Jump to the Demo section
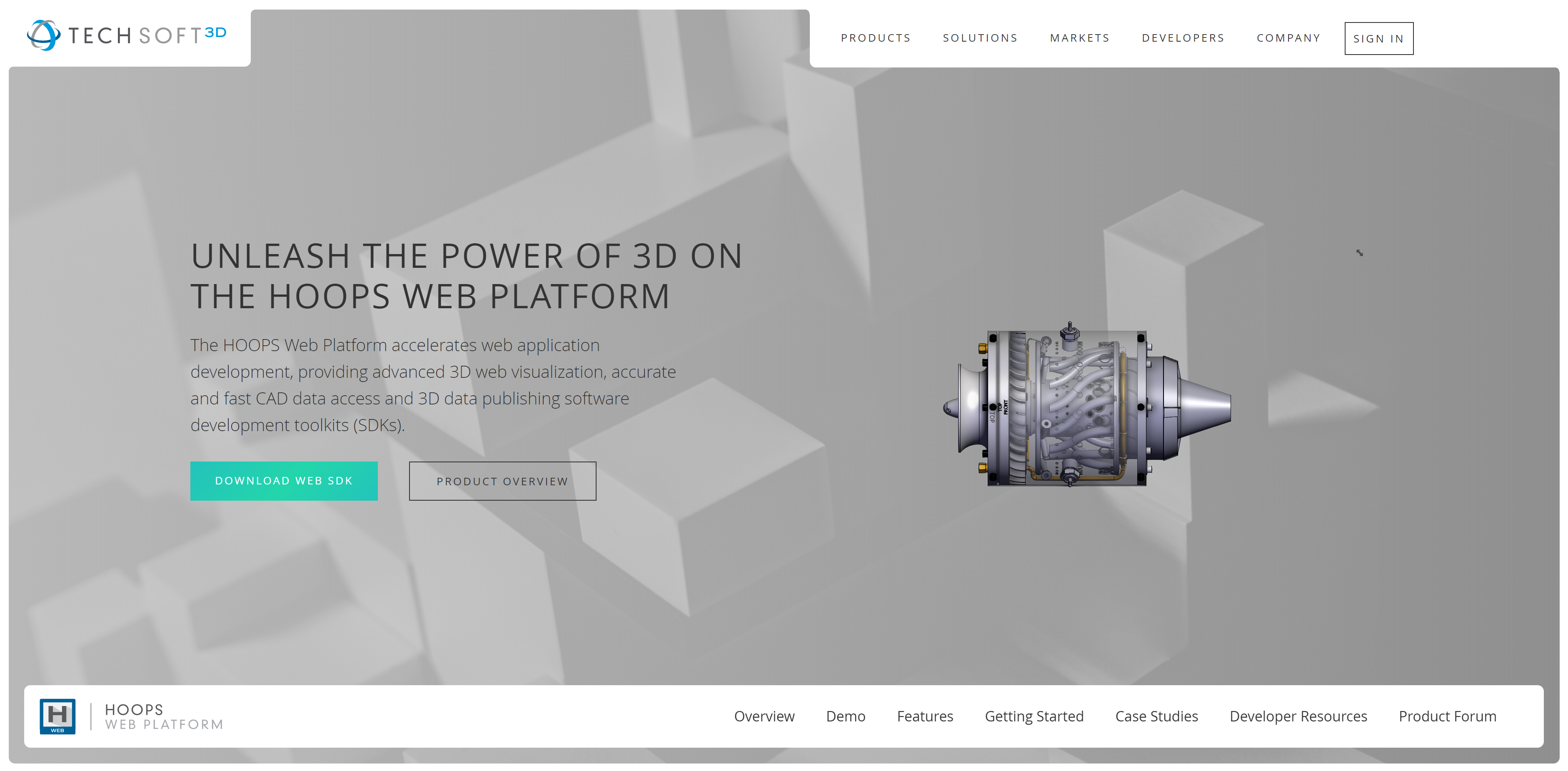This screenshot has width=1568, height=771. (x=846, y=716)
